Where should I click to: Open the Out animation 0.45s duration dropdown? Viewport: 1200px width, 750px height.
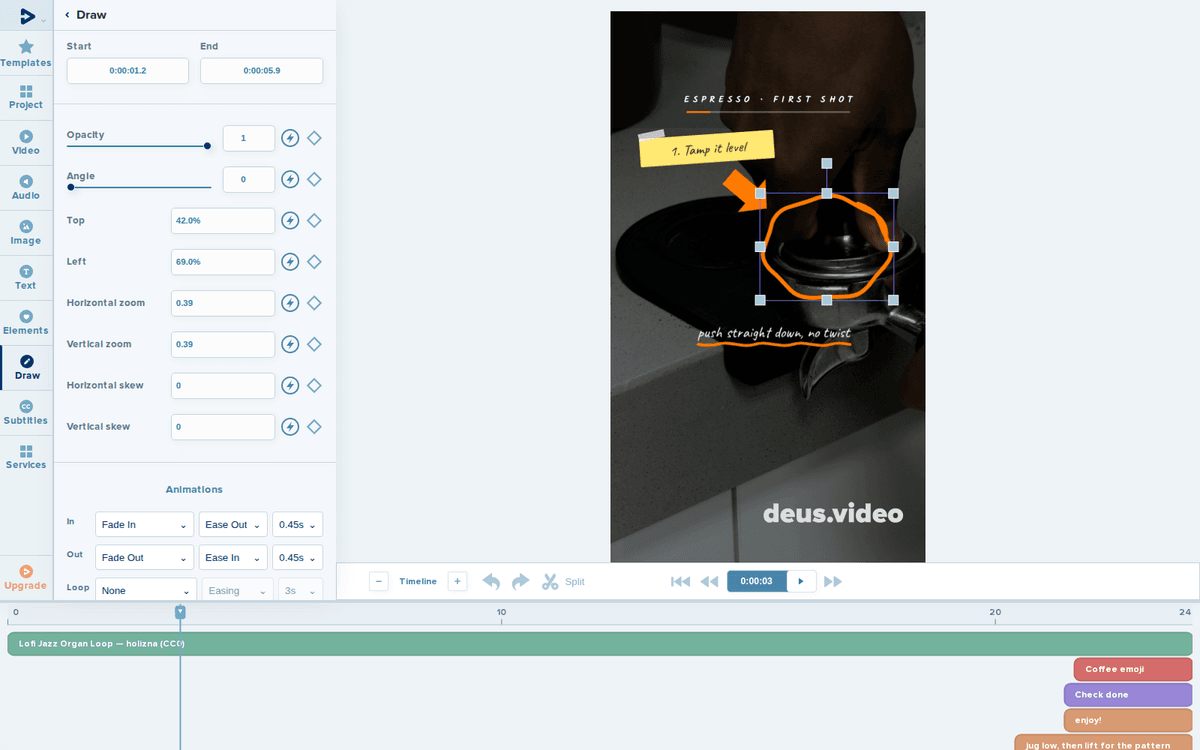pos(298,558)
